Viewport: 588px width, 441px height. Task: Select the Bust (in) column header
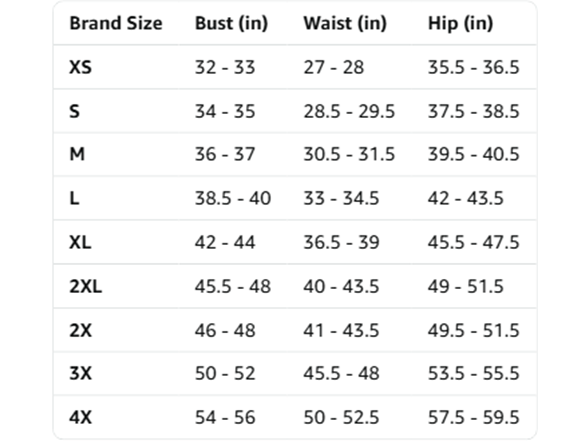[231, 23]
